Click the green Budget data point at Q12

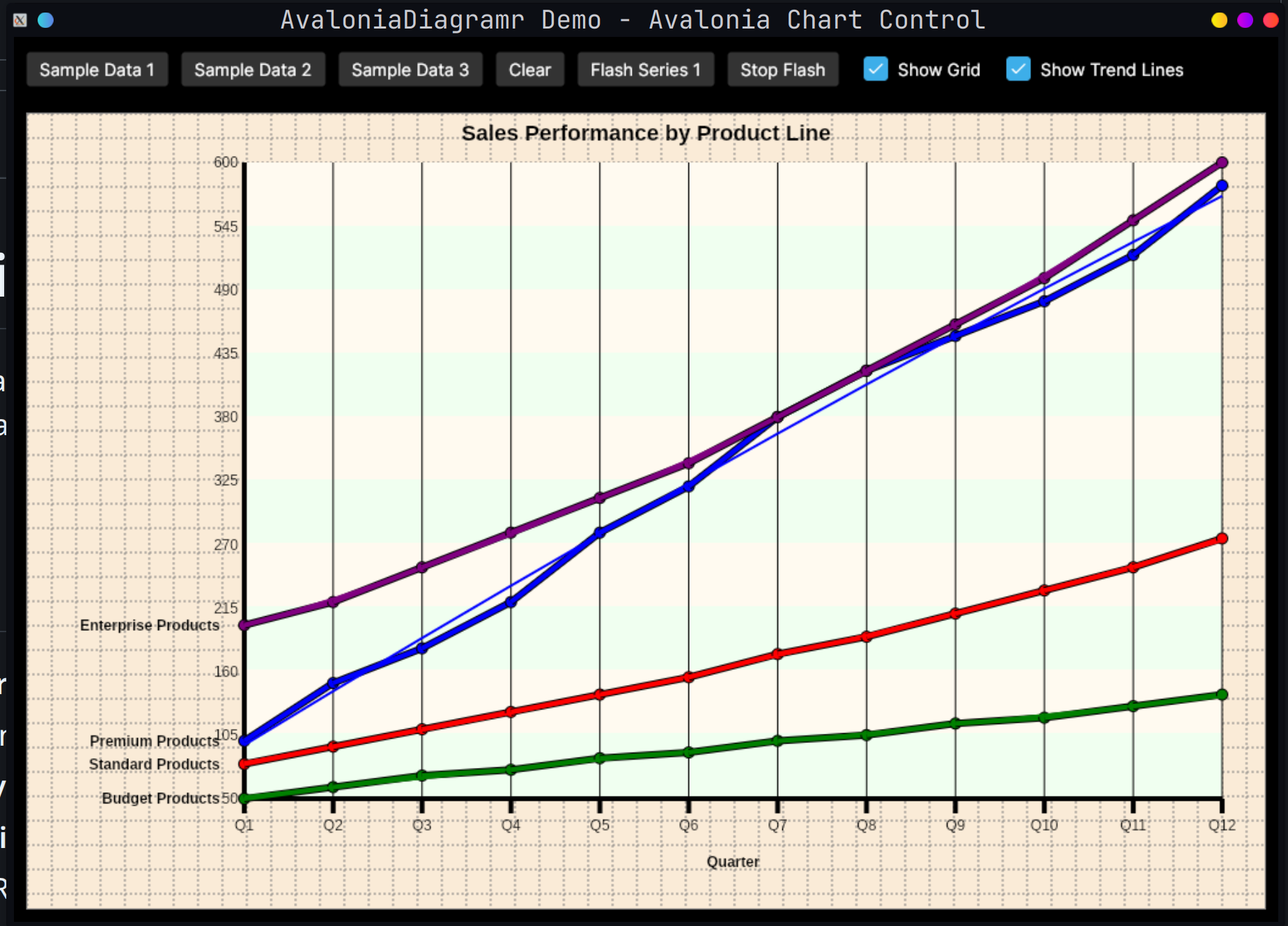tap(1222, 694)
